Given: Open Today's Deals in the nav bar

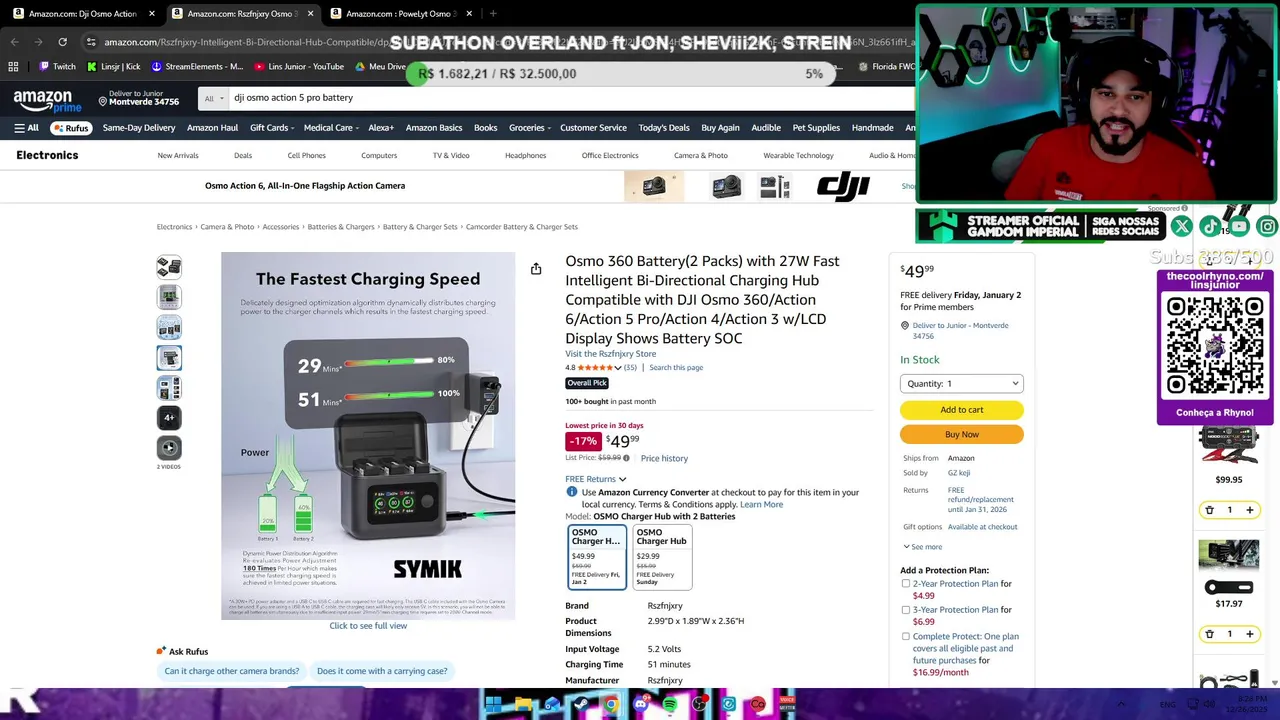Looking at the screenshot, I should pos(664,128).
